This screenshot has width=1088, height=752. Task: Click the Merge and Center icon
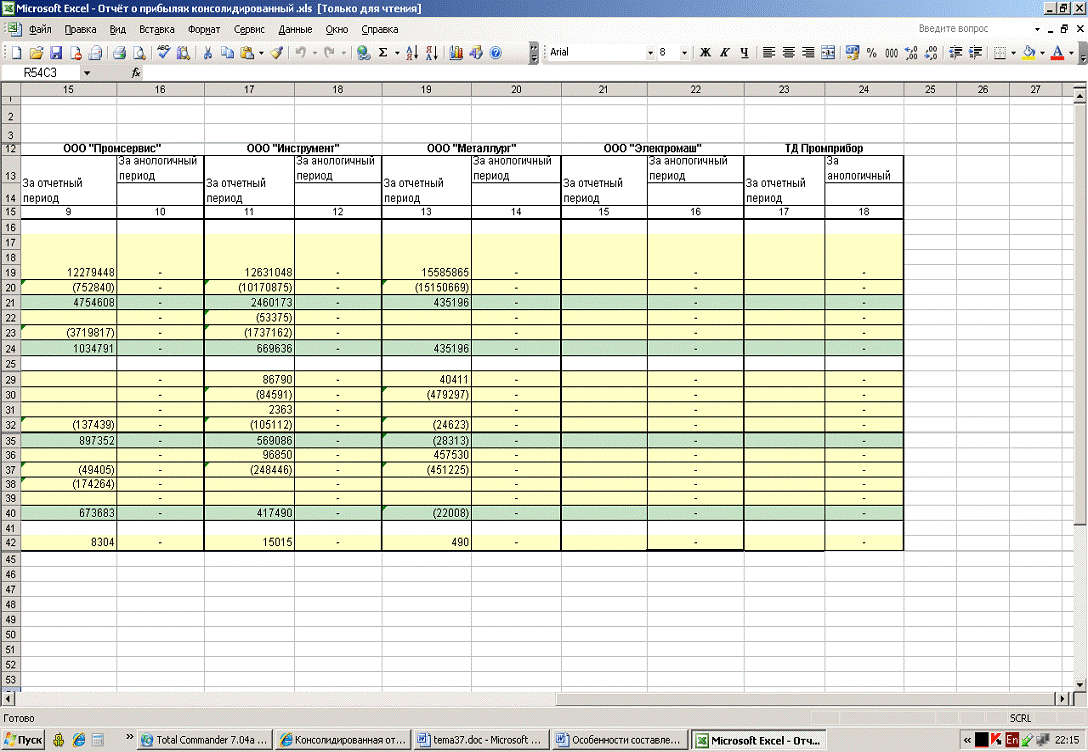(828, 52)
